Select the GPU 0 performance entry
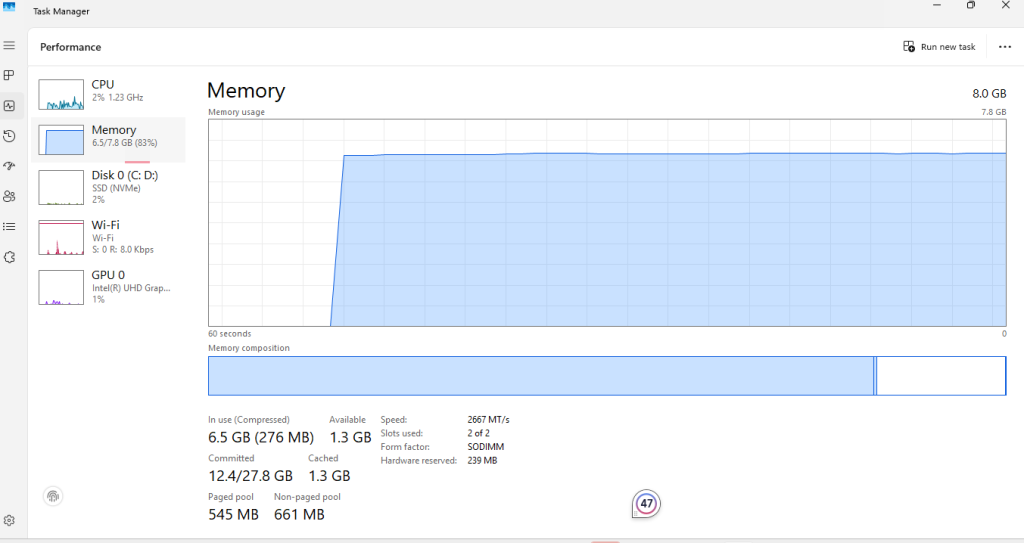Screen dimensions: 1024x543 [x=108, y=288]
